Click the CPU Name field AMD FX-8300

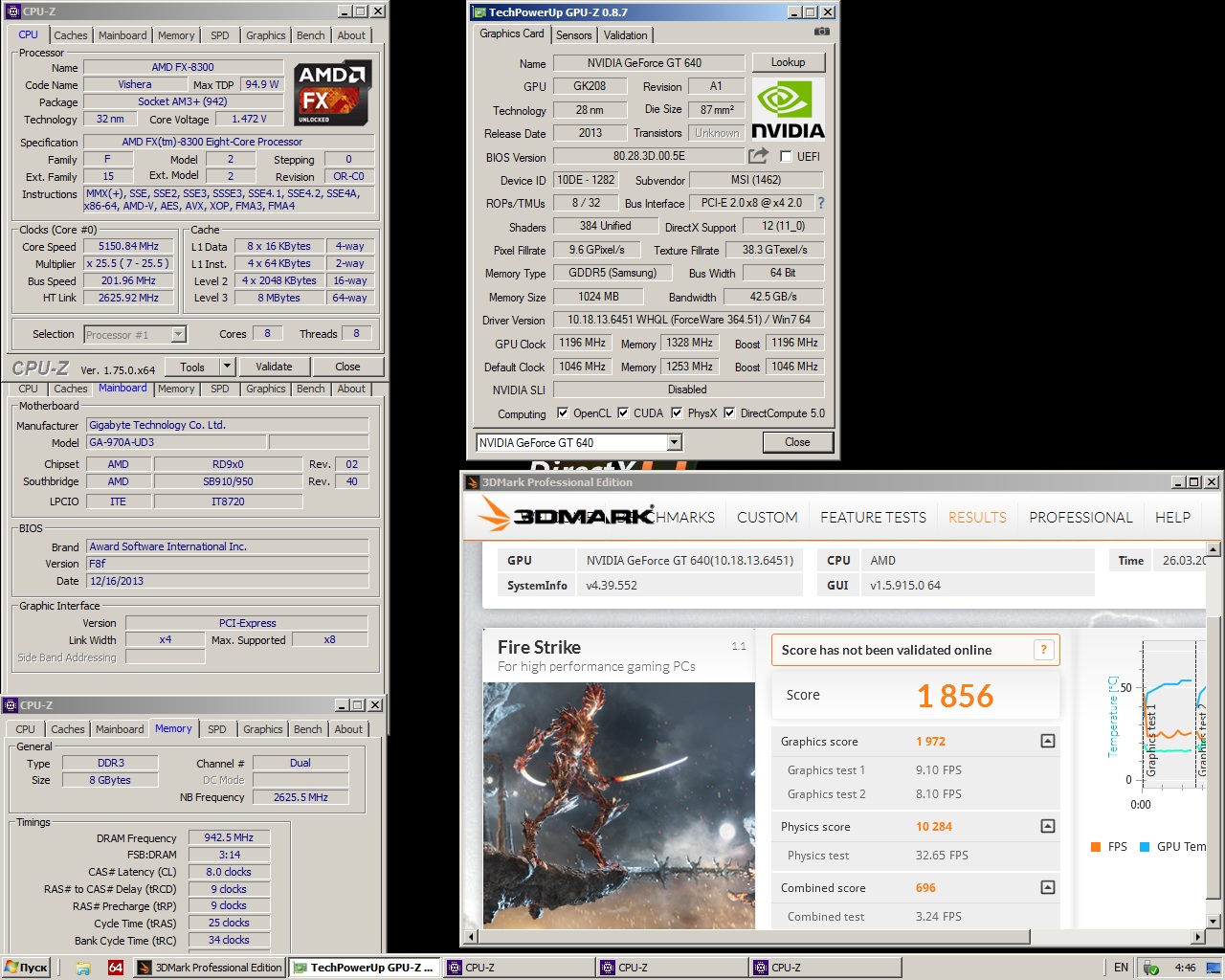click(183, 67)
